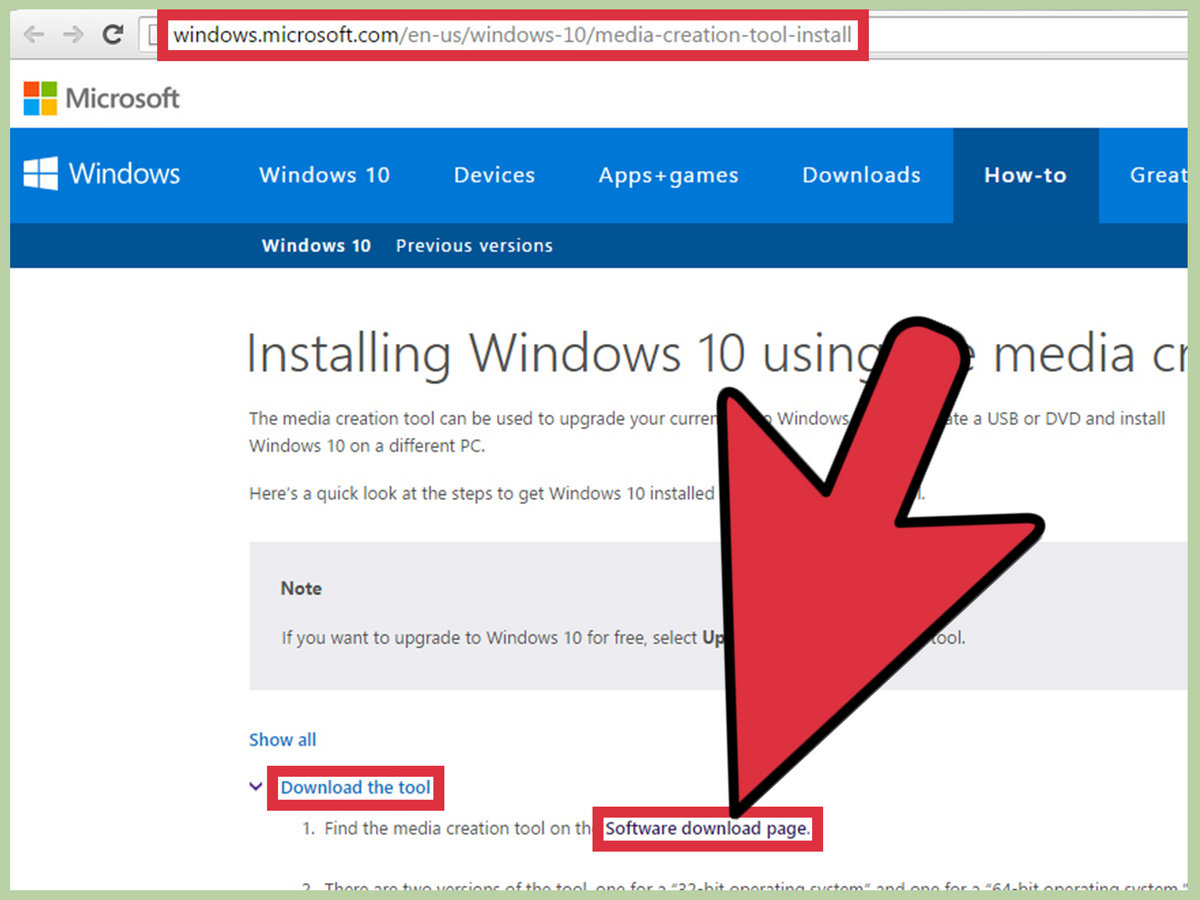Click the text "Windows 10 on a different PC."

coord(366,446)
